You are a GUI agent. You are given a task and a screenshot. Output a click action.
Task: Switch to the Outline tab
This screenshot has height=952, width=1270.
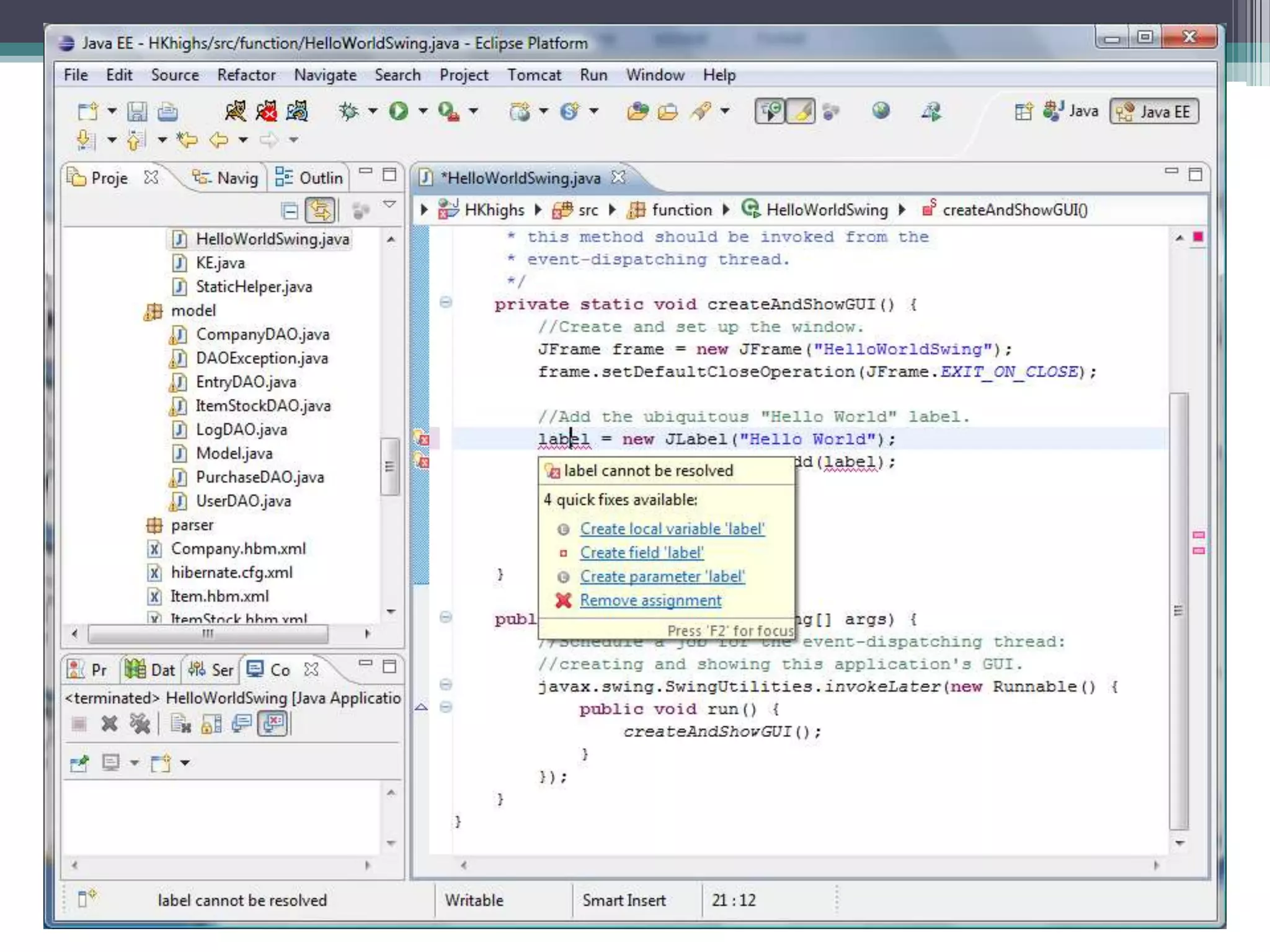click(309, 178)
